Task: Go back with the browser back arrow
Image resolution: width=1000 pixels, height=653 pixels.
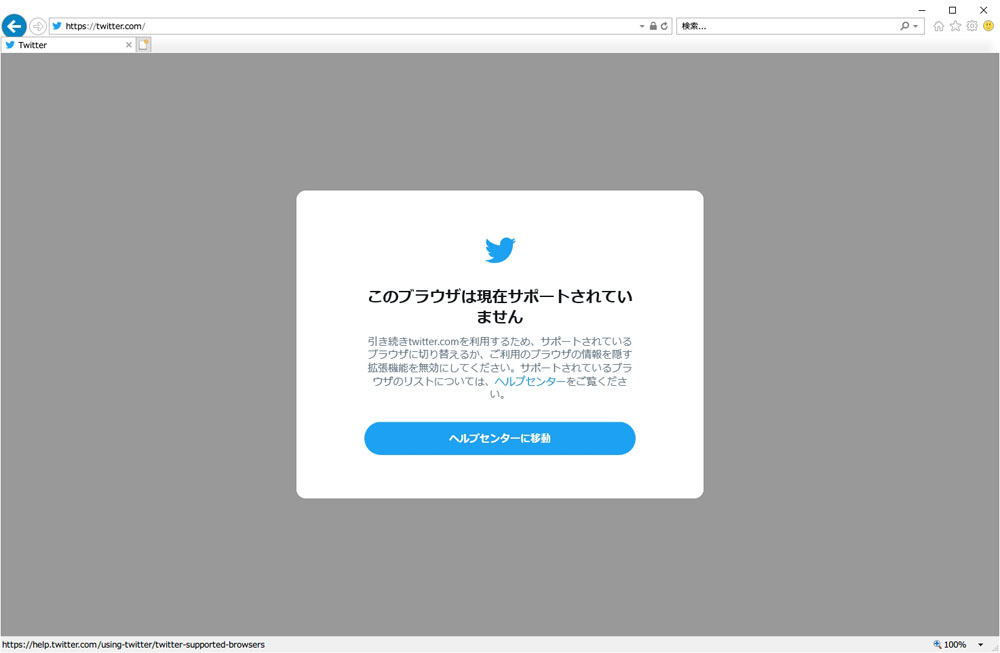Action: [x=14, y=26]
